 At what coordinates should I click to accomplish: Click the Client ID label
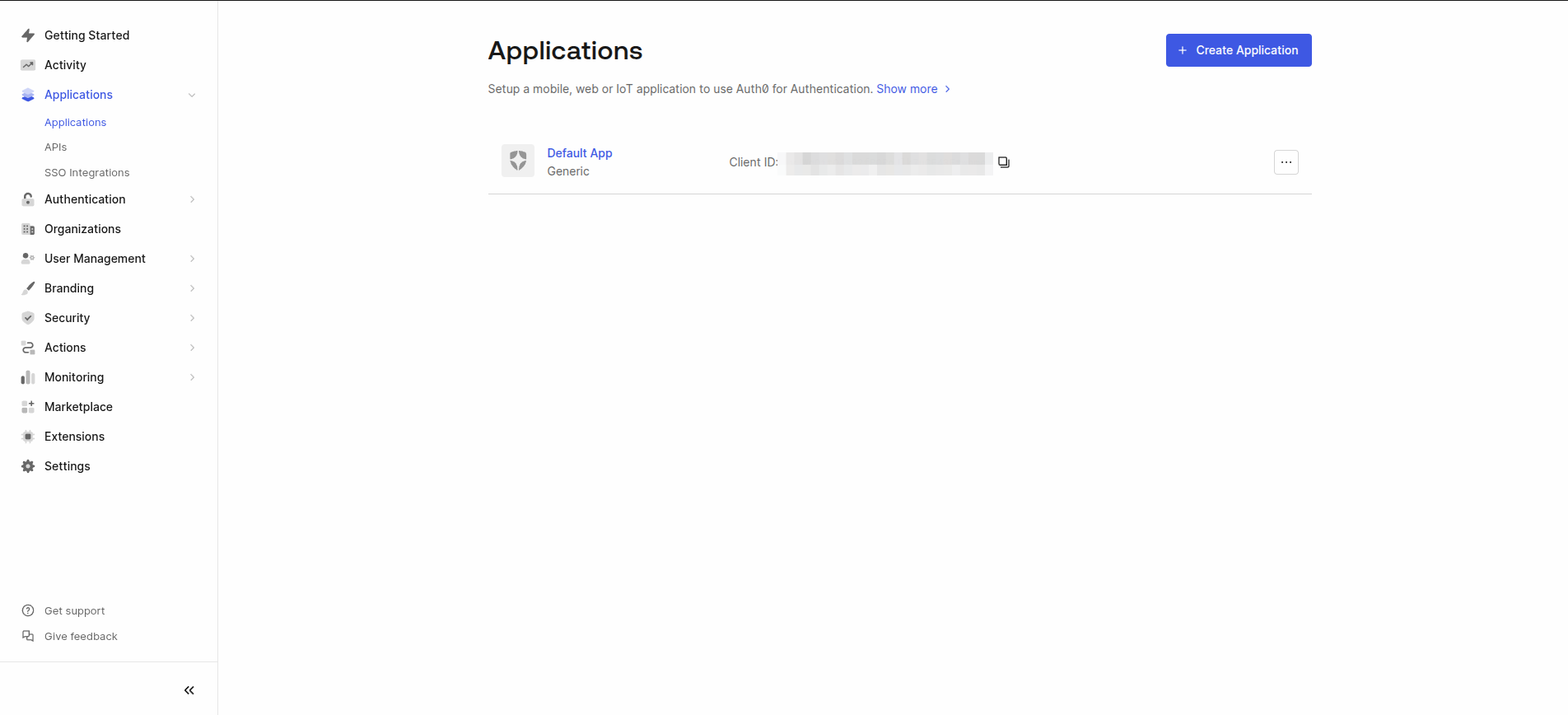[x=754, y=162]
